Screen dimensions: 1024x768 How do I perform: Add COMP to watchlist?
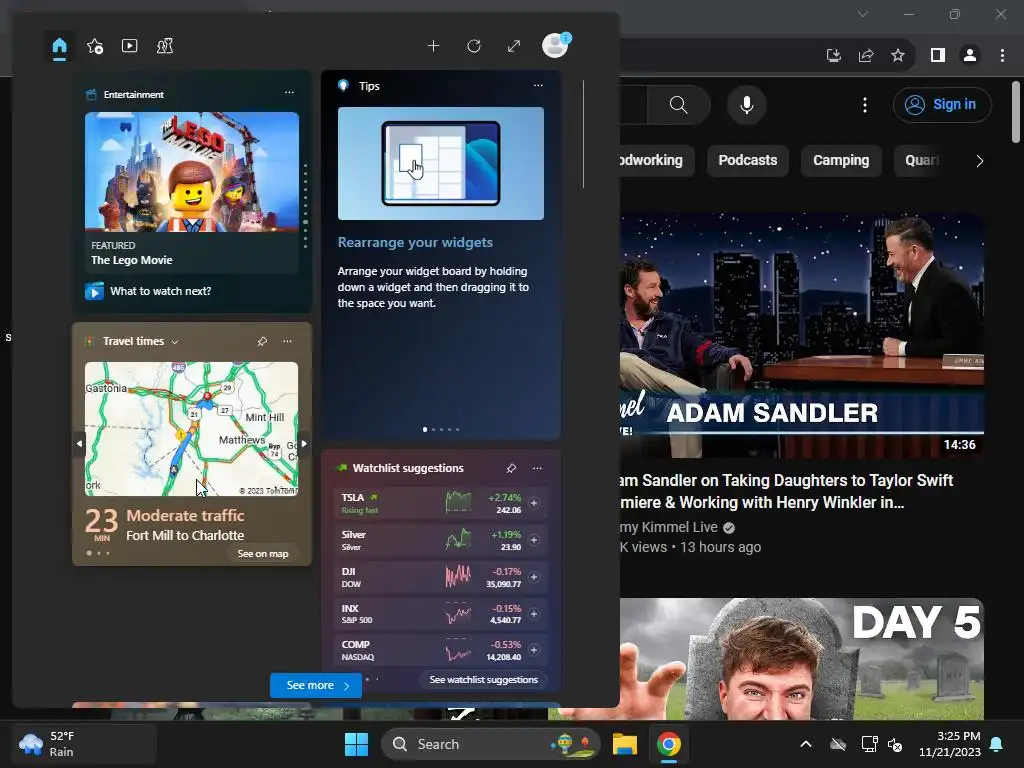tap(534, 650)
